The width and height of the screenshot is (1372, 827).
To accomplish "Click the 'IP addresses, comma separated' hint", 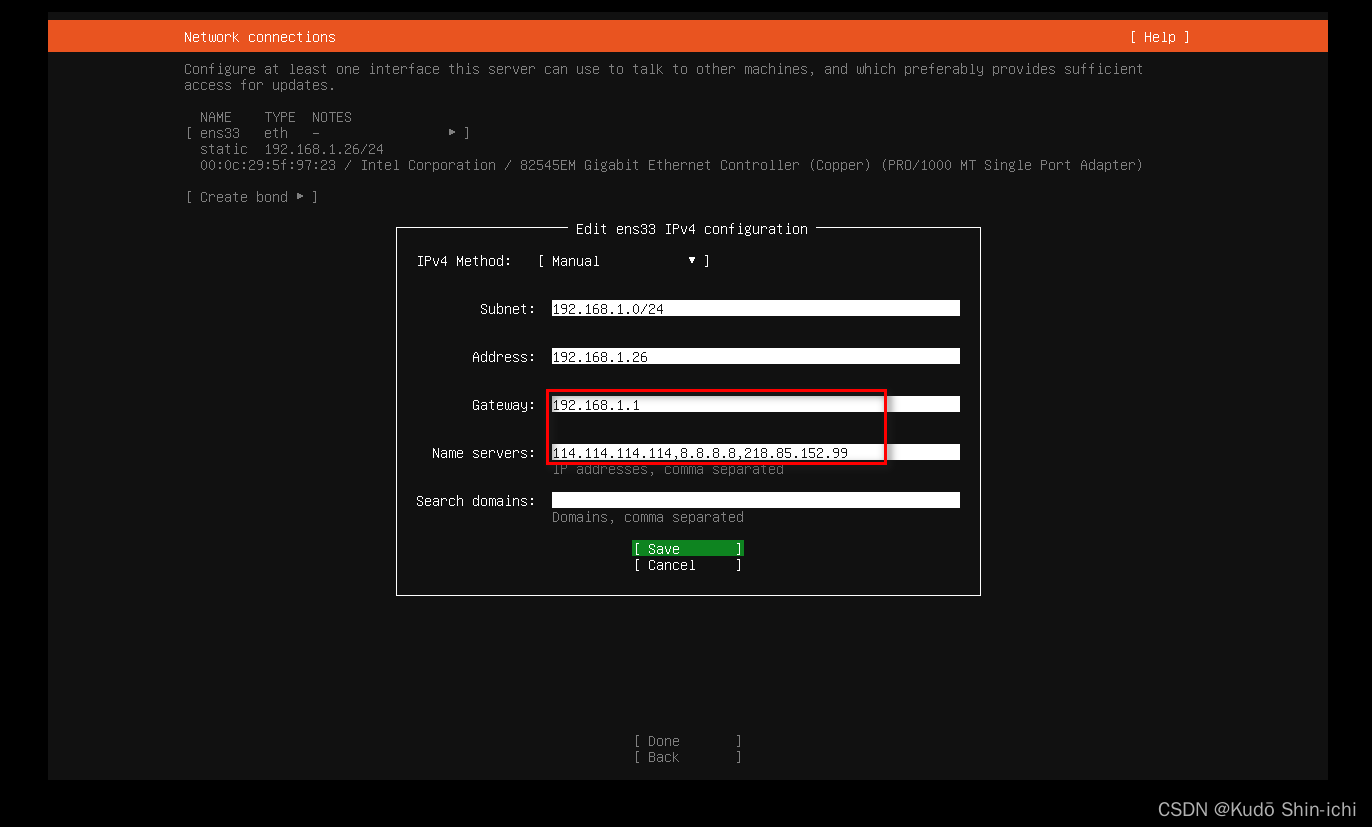I will (667, 469).
